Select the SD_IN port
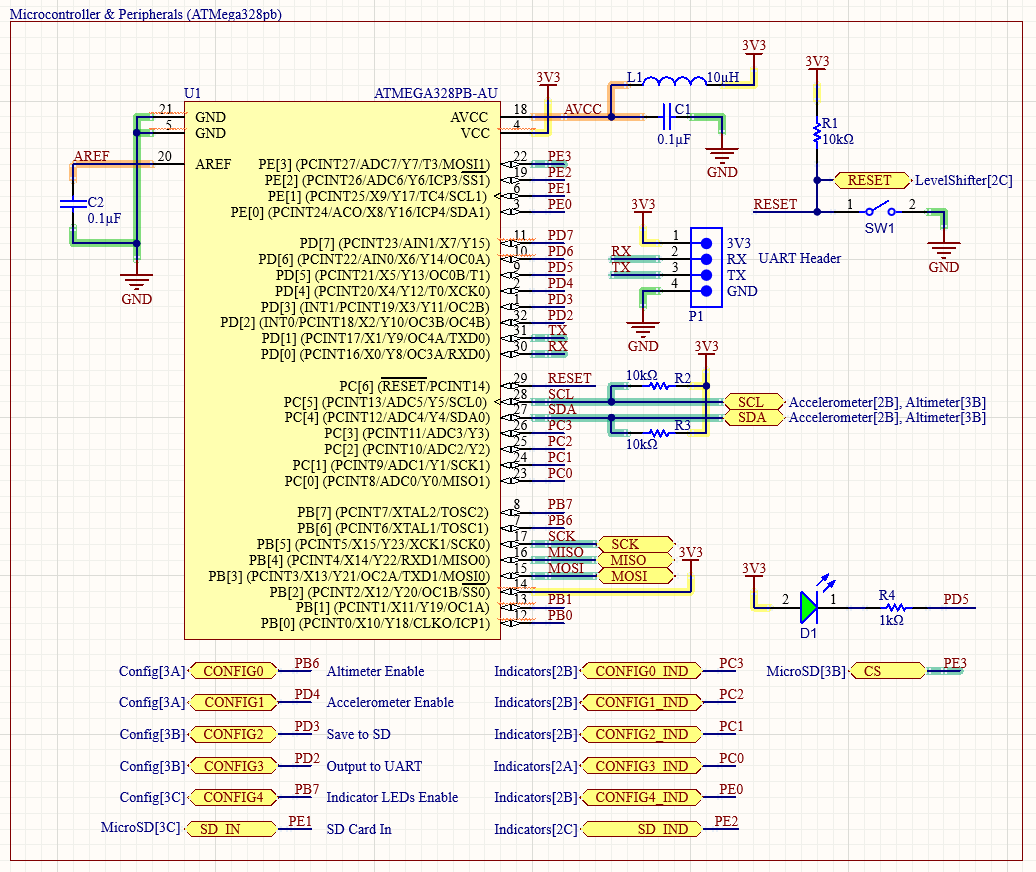This screenshot has height=872, width=1036. click(231, 829)
